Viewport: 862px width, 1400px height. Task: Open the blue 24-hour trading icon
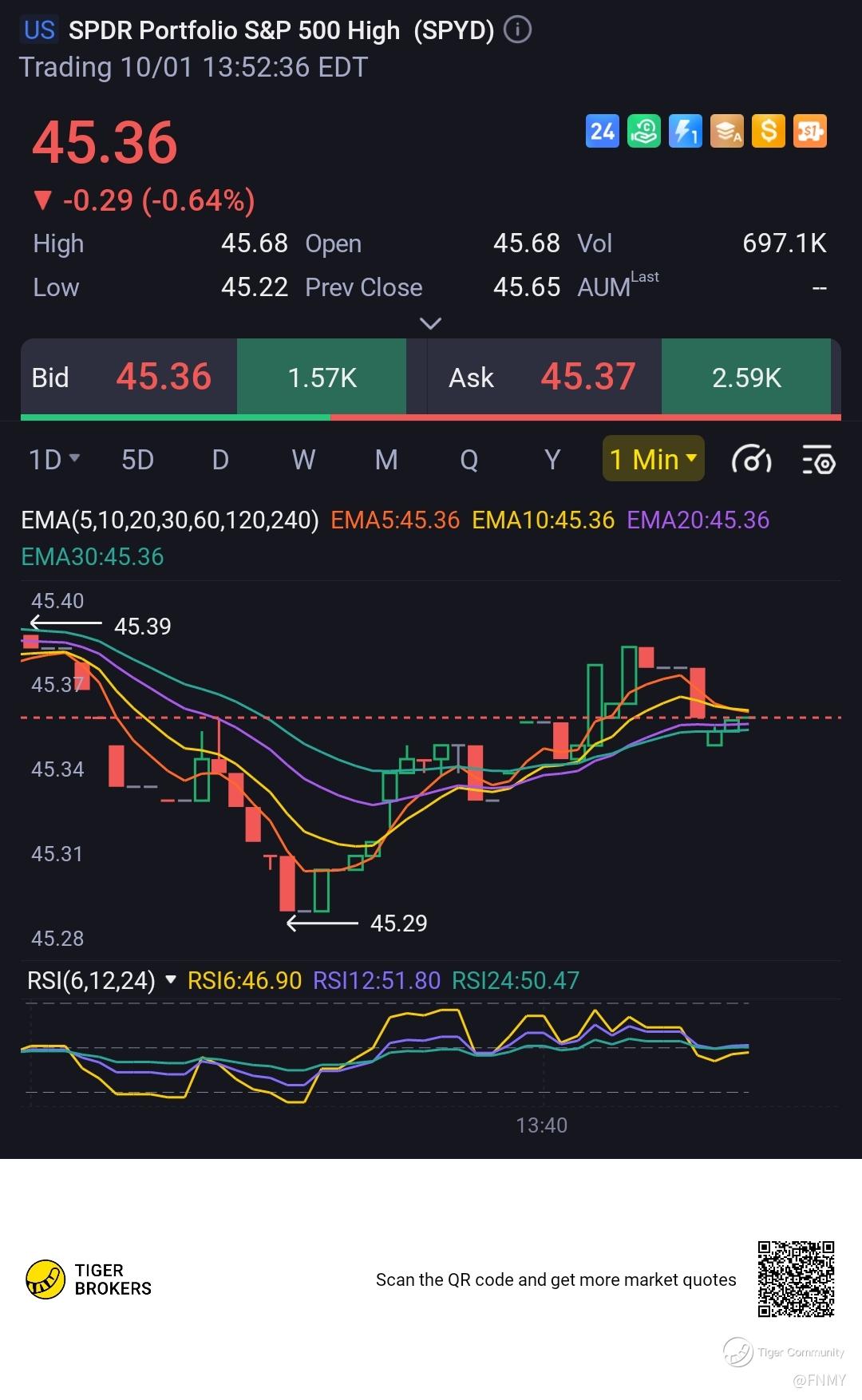(x=603, y=131)
